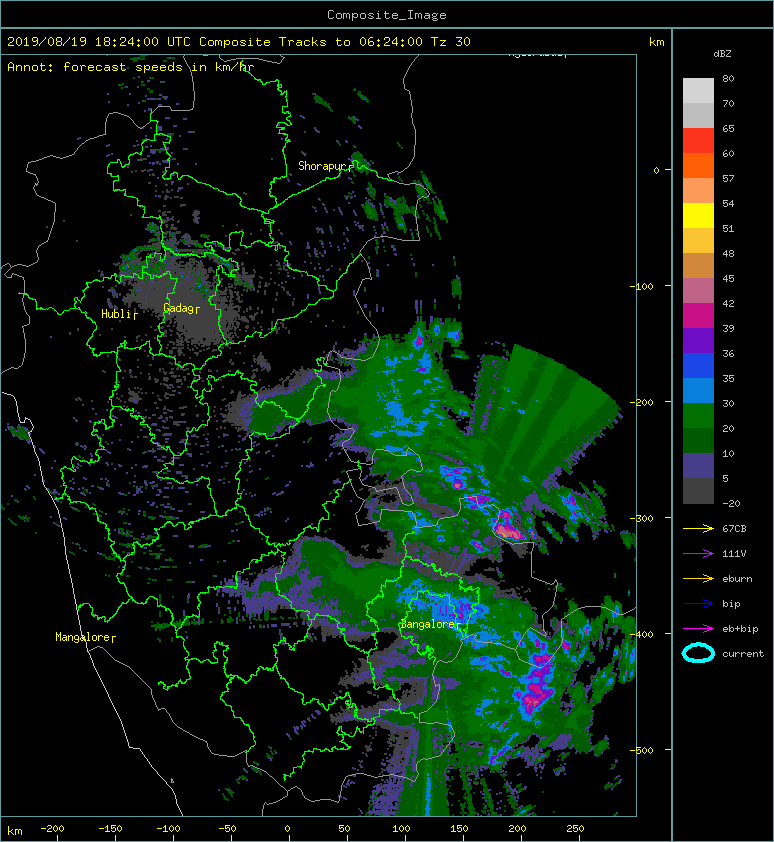Pick the bright yellow swatch in dBZ scale

[x=698, y=216]
